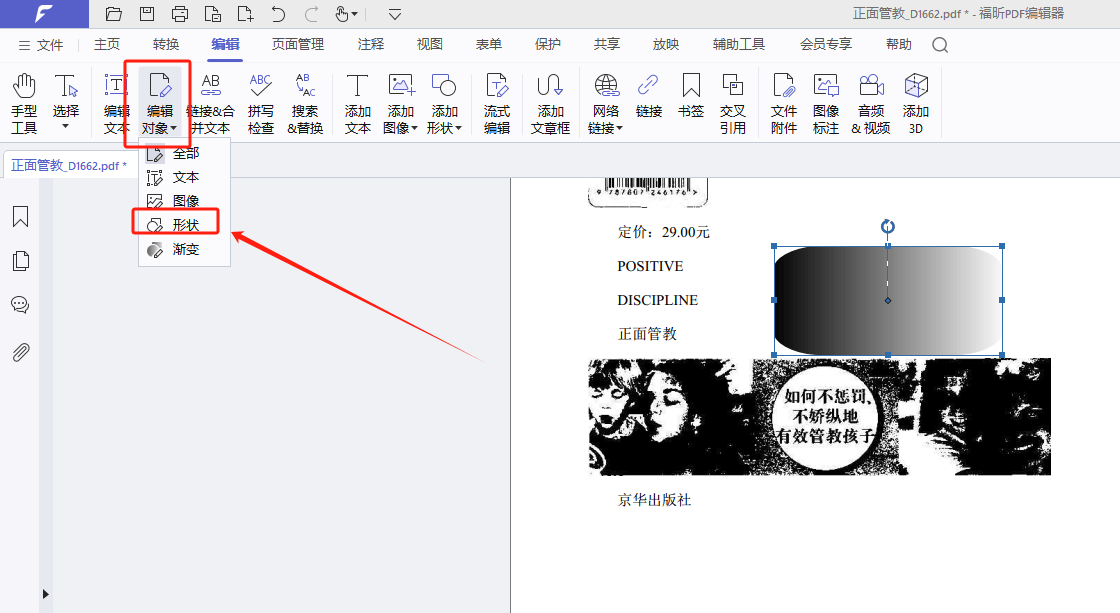The image size is (1120, 613).
Task: Click the rotation handle above gradient shape
Action: coord(887,227)
